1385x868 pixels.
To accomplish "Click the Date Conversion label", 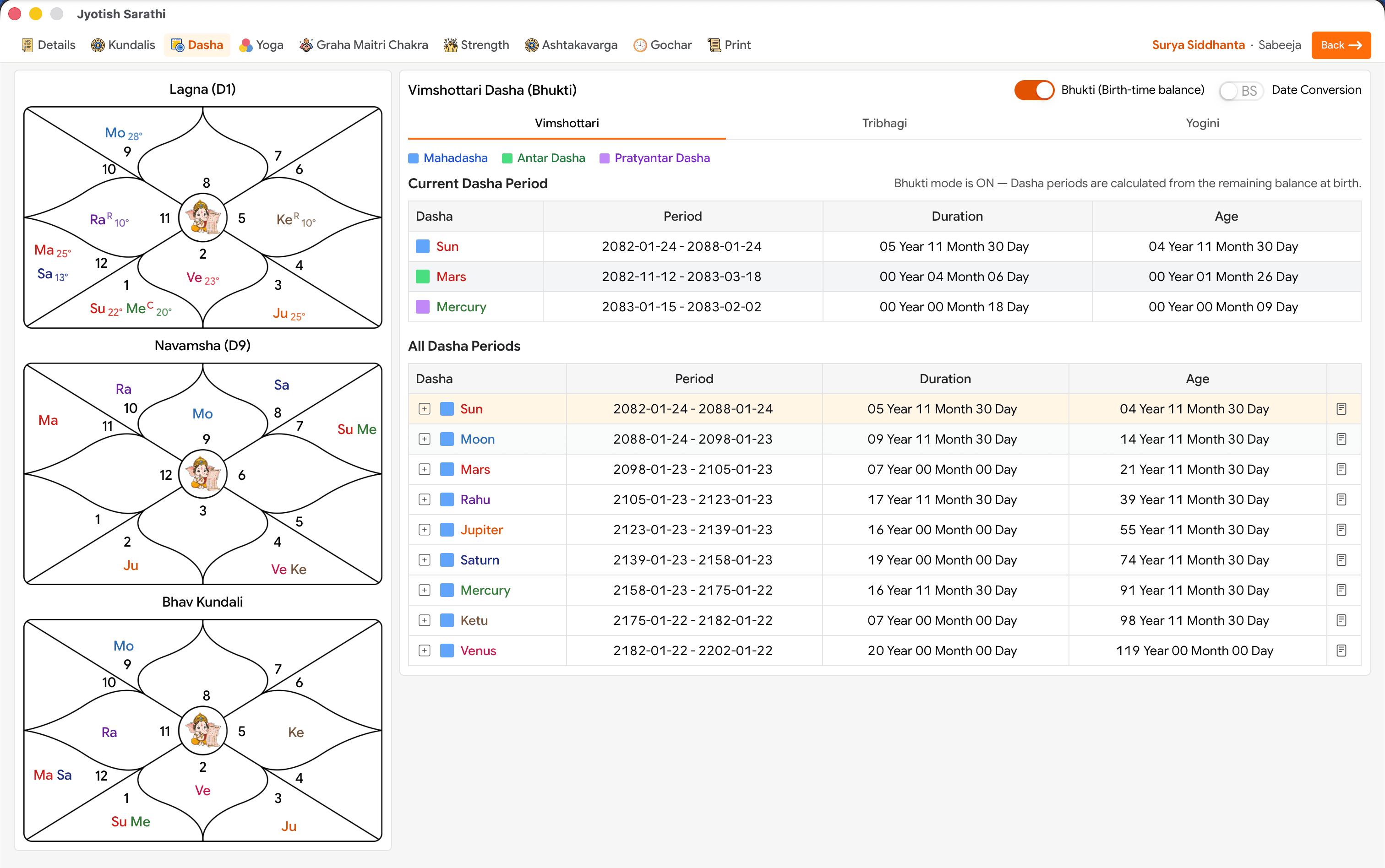I will (x=1316, y=90).
